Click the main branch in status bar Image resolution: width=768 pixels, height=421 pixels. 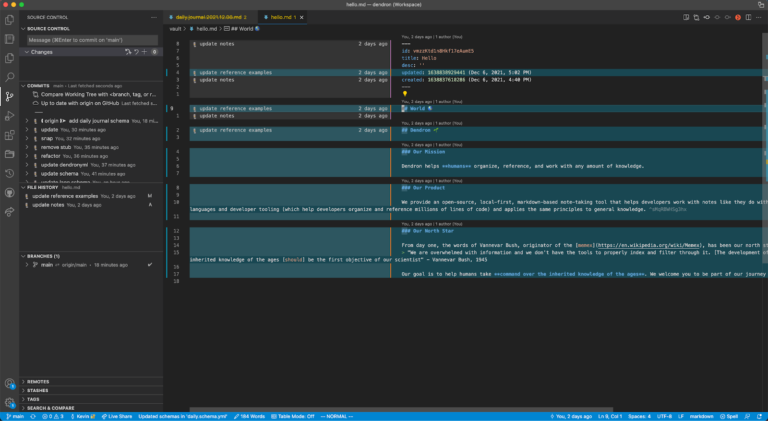(x=14, y=415)
